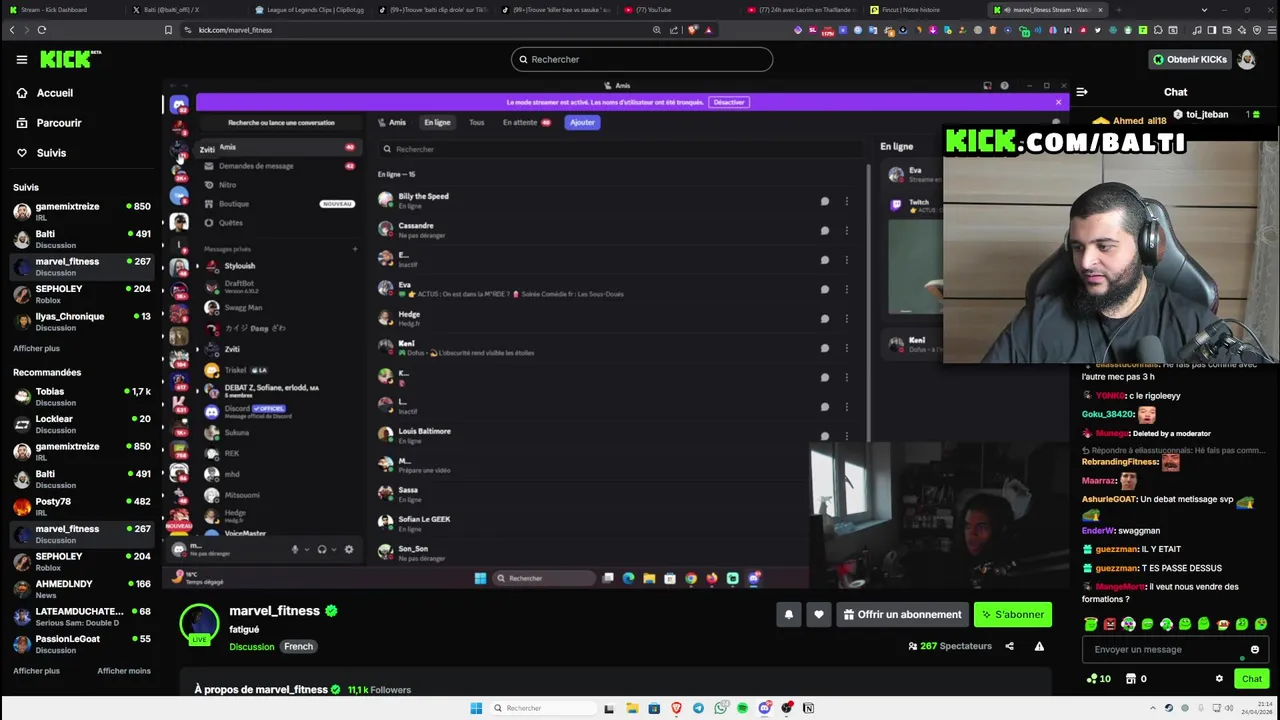Screen dimensions: 1280x720
Task: Click Billy the Speed in friends list
Action: [612, 200]
